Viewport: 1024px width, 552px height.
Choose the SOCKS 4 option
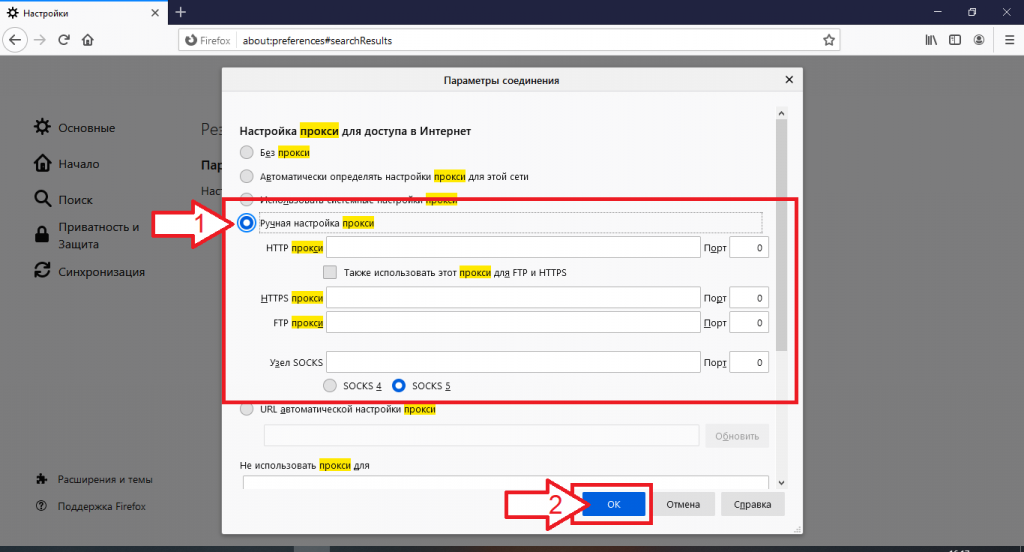point(330,385)
